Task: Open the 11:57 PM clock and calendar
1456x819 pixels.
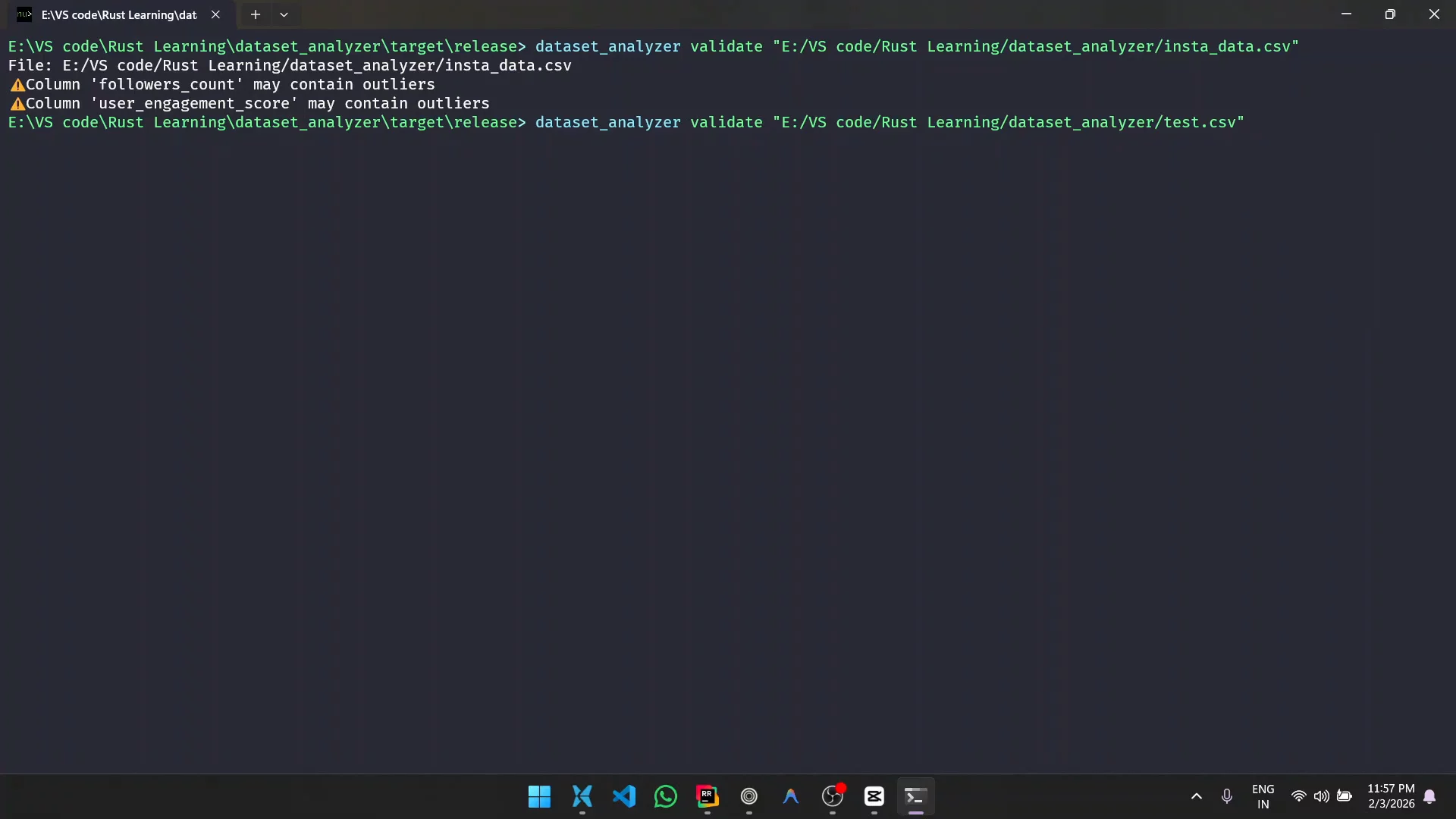Action: [x=1390, y=796]
